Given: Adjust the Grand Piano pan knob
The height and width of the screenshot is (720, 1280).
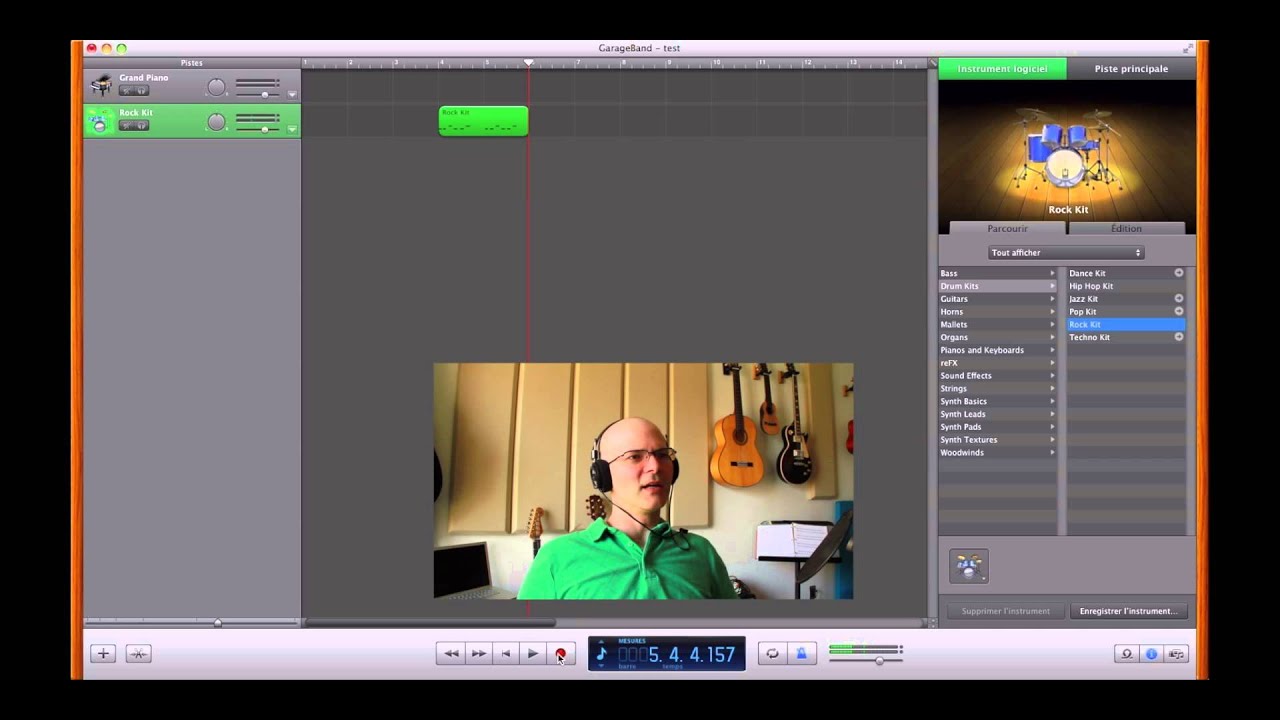Looking at the screenshot, I should (x=216, y=87).
